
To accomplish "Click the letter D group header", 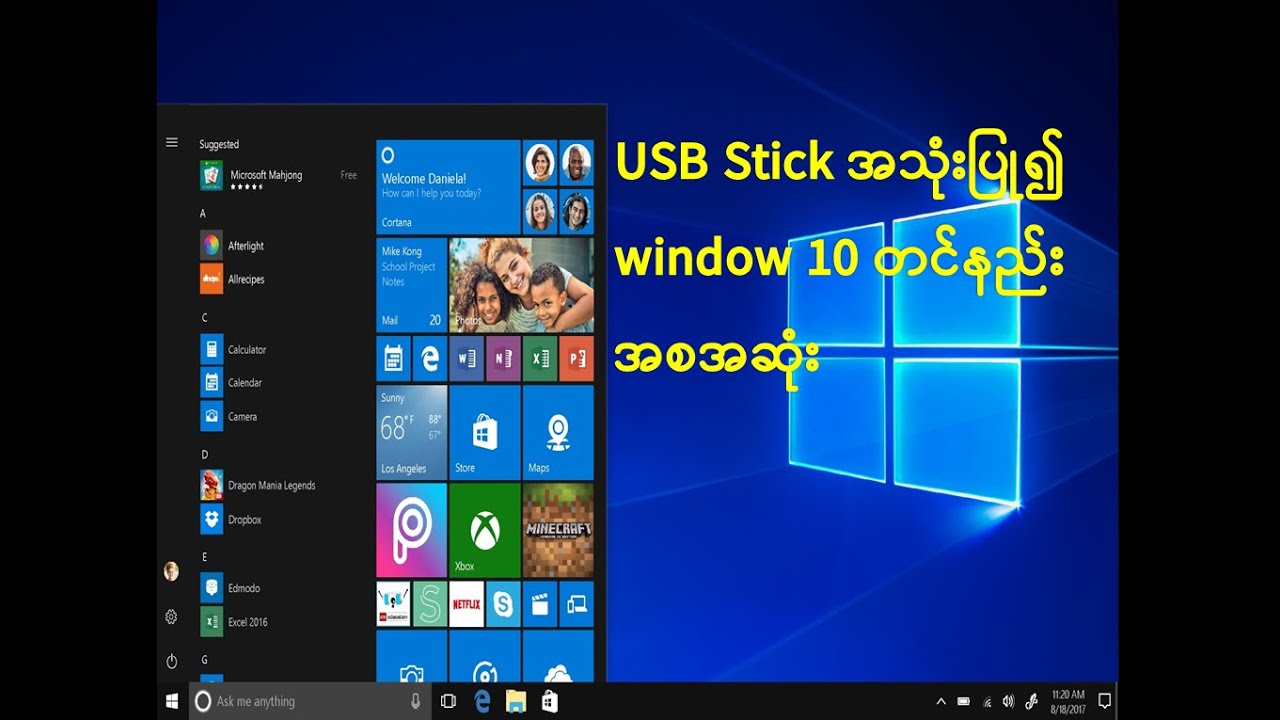I will pos(204,454).
